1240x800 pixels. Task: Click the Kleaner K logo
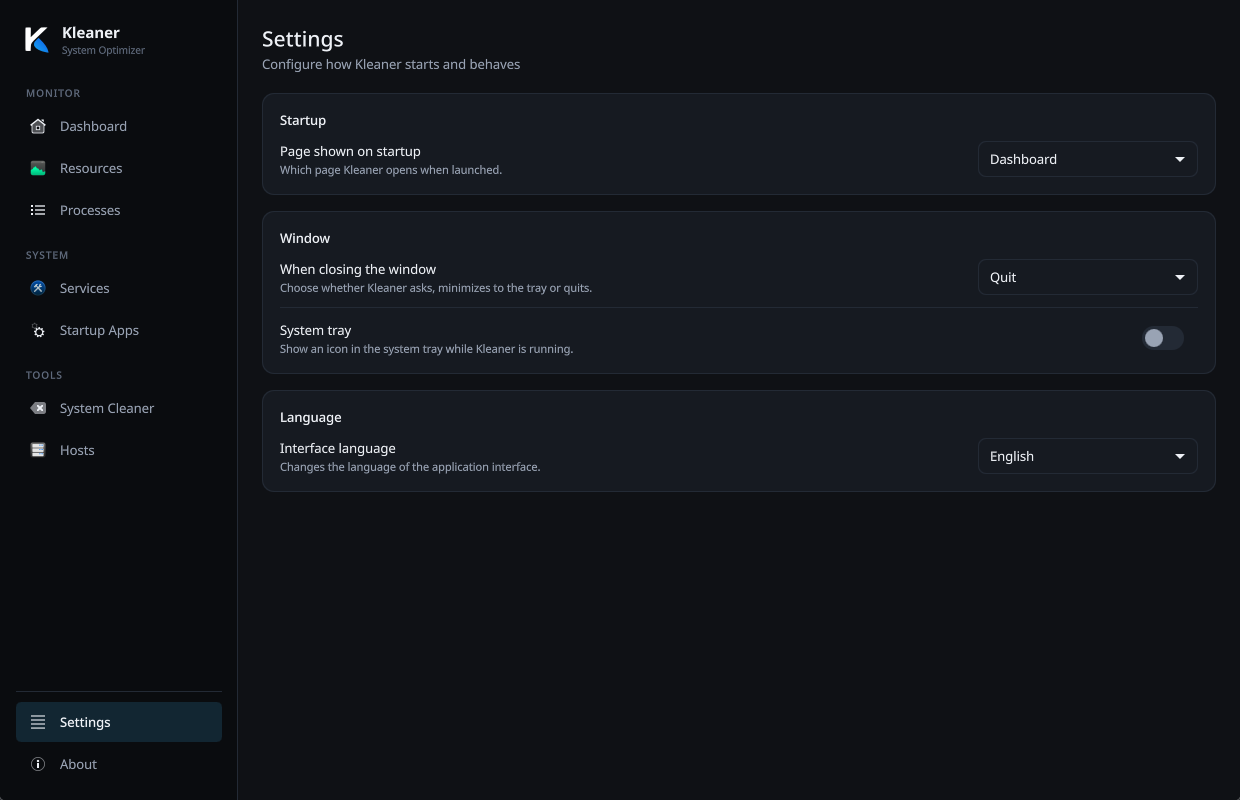tap(37, 40)
